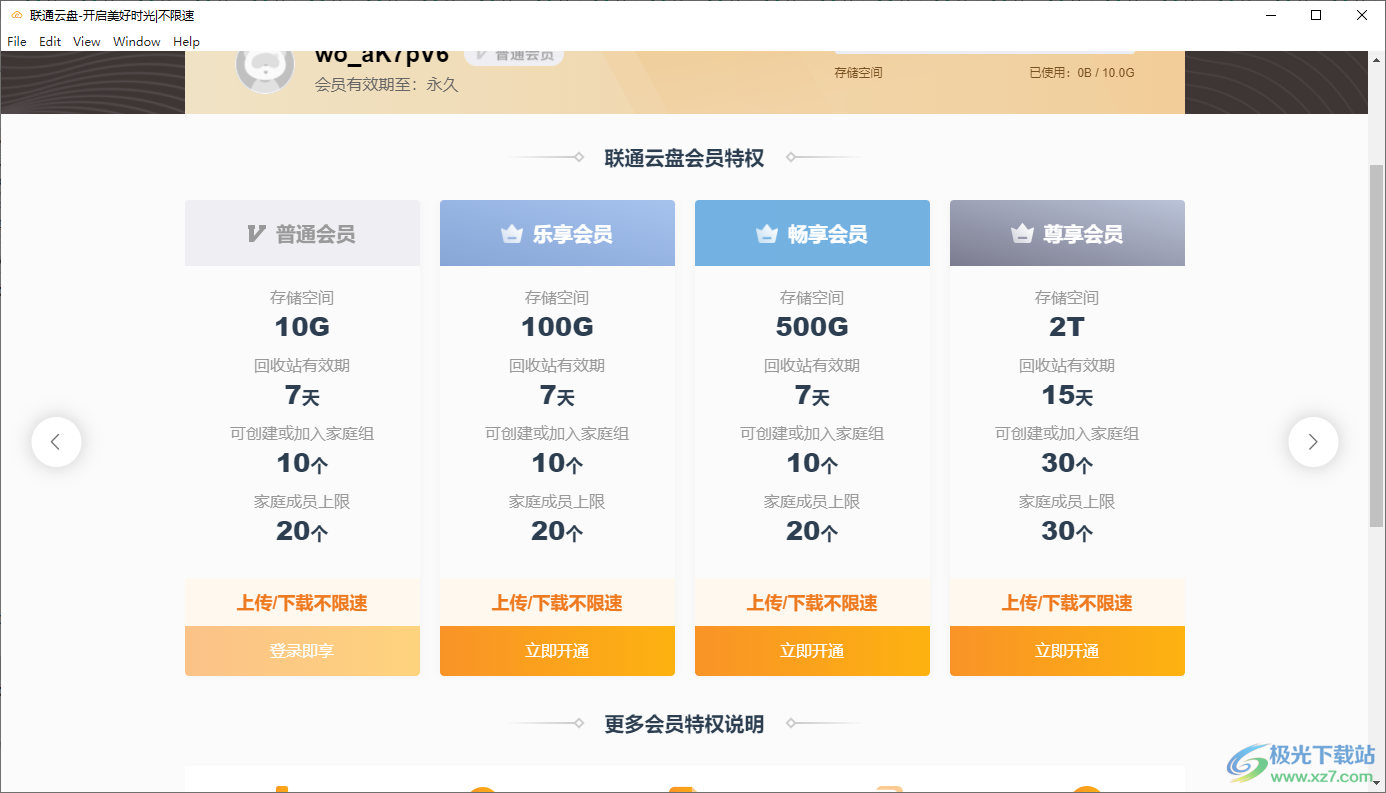Select the 普通会员 card header
The width and height of the screenshot is (1386, 793).
pos(302,233)
